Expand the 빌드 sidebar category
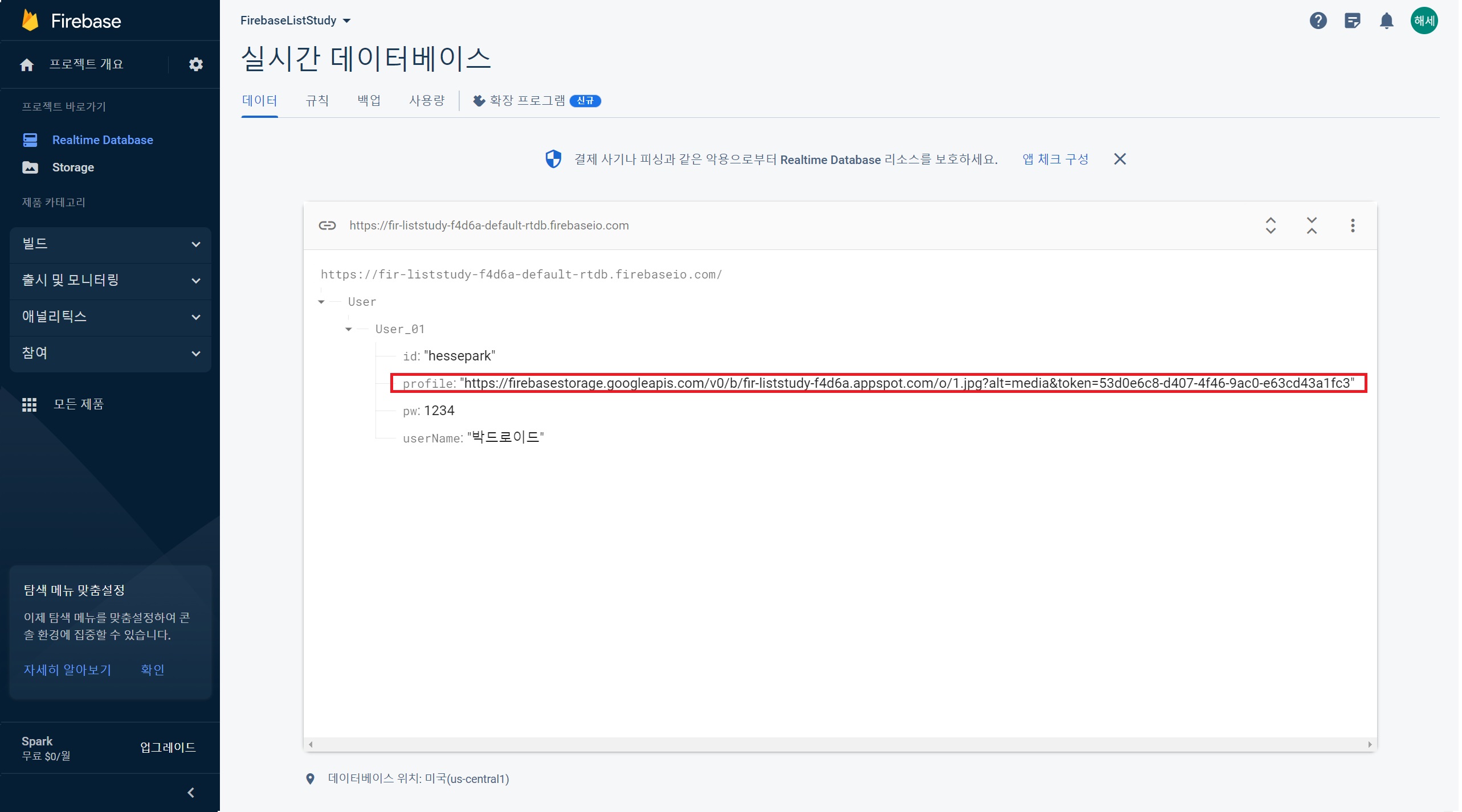1462x812 pixels. coord(110,244)
